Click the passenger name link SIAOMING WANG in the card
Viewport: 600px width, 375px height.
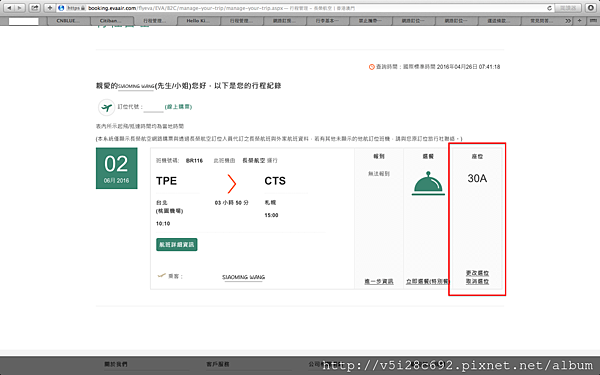click(243, 277)
